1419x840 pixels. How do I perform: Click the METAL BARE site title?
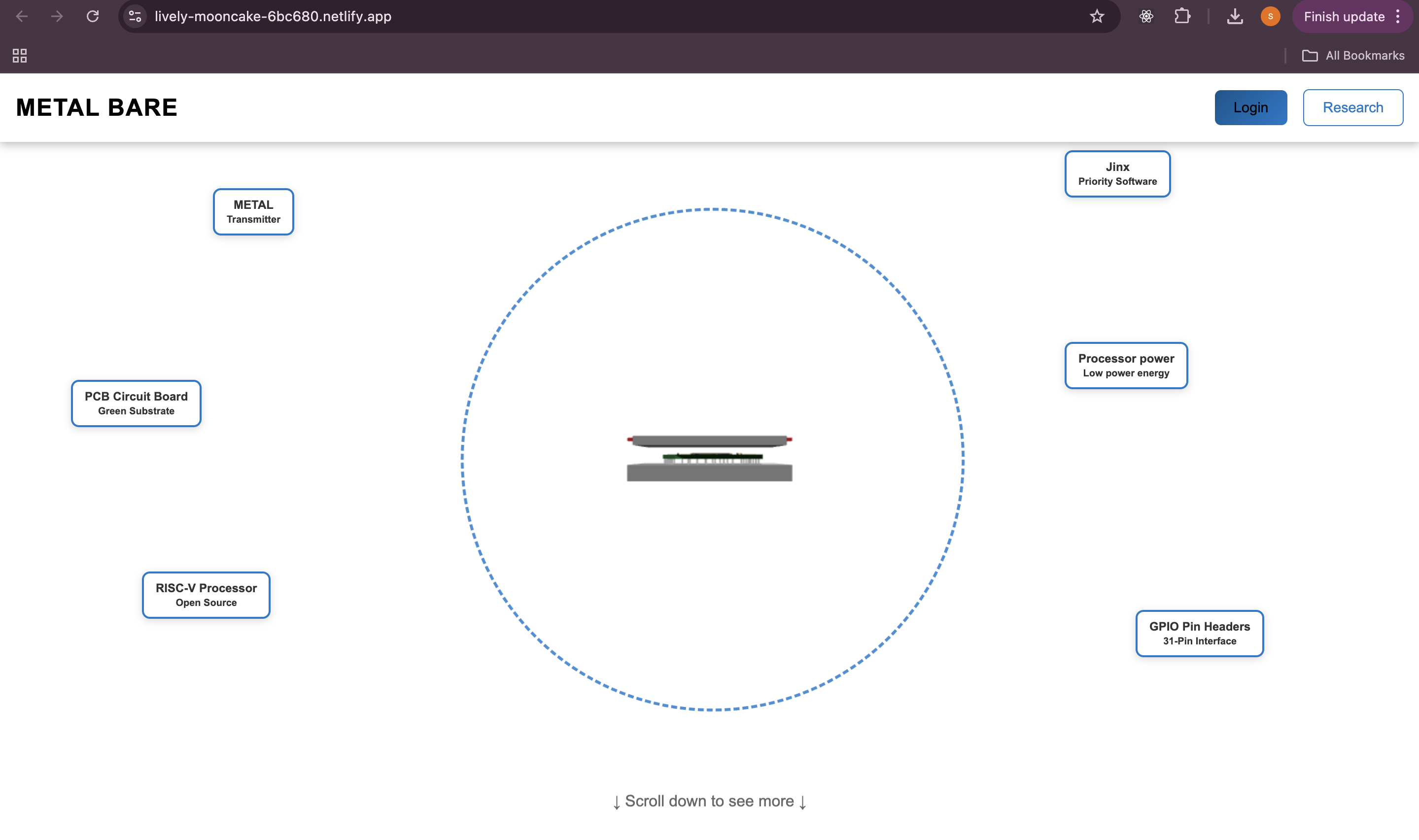[97, 107]
